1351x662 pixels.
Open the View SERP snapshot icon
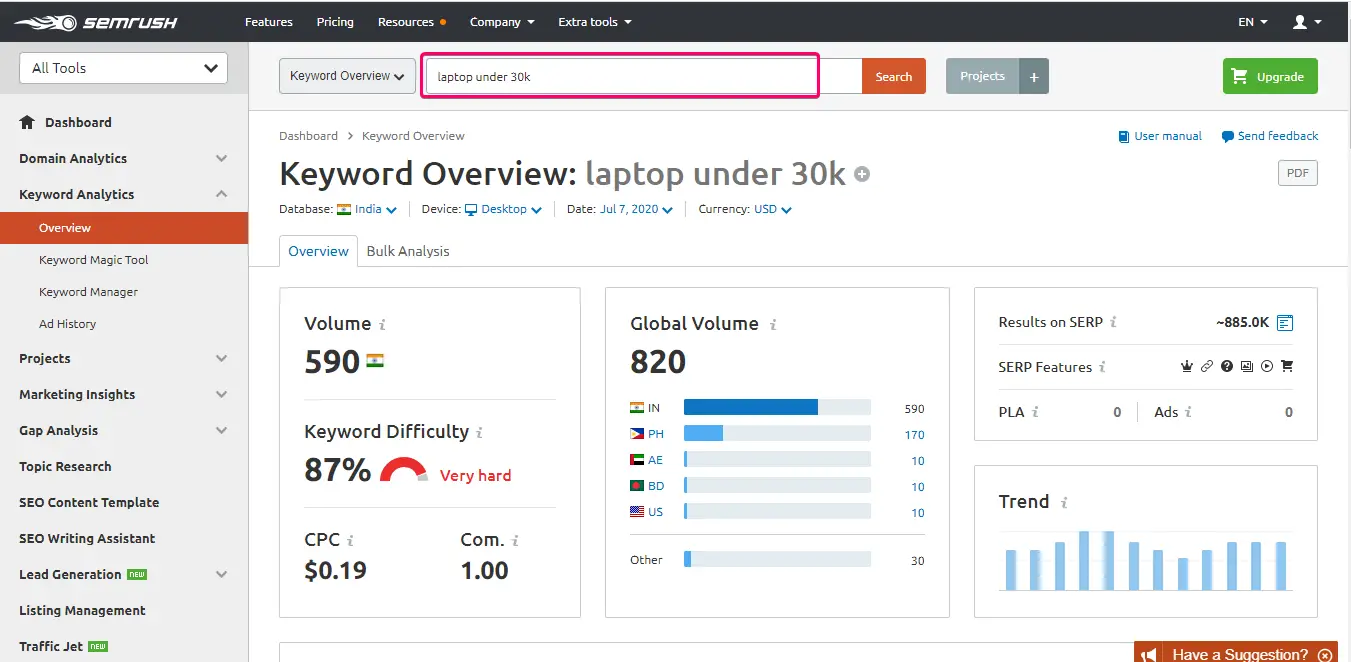coord(1285,322)
